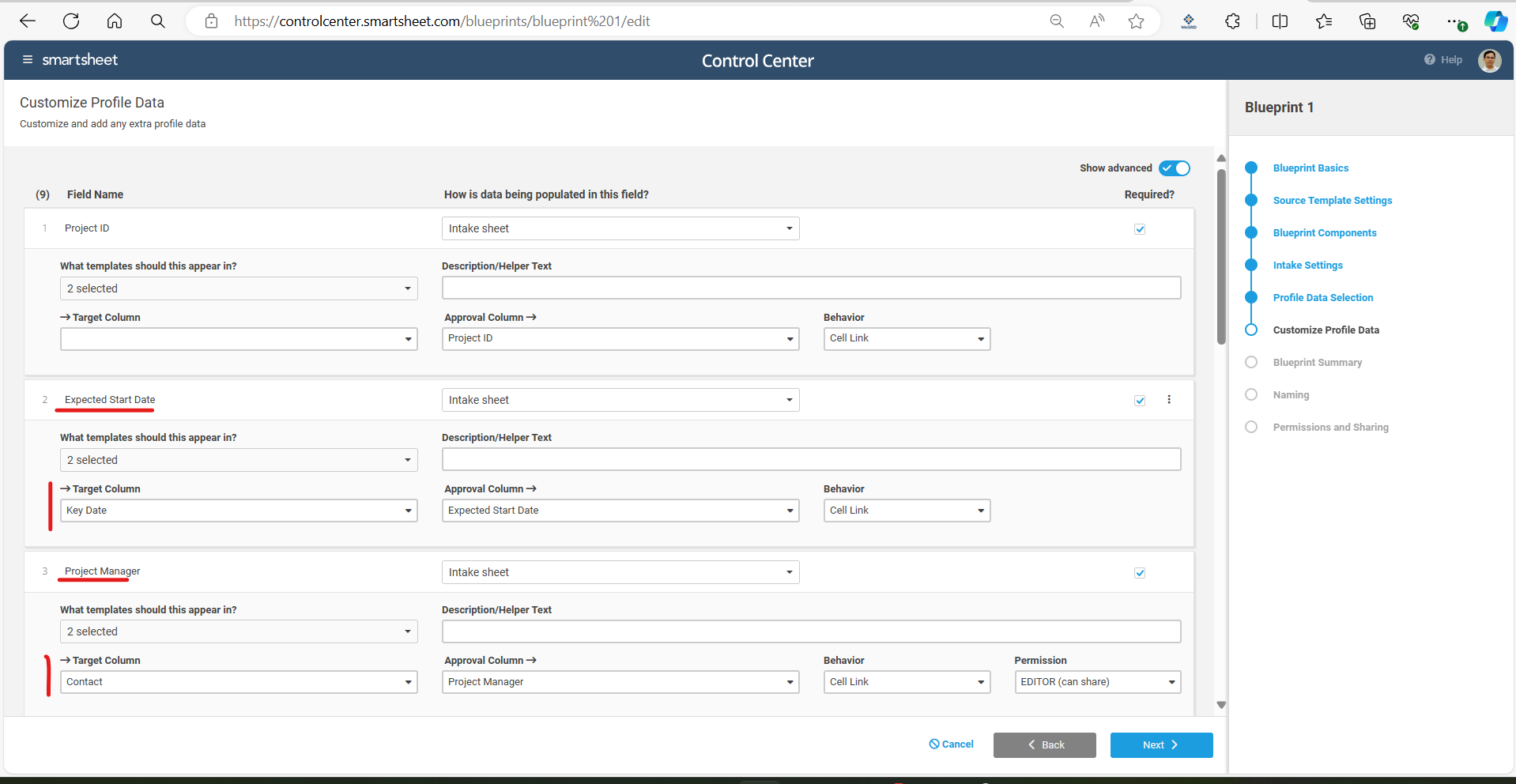Viewport: 1516px width, 784px height.
Task: Click the vertical scrollbar thumb
Action: click(1221, 257)
